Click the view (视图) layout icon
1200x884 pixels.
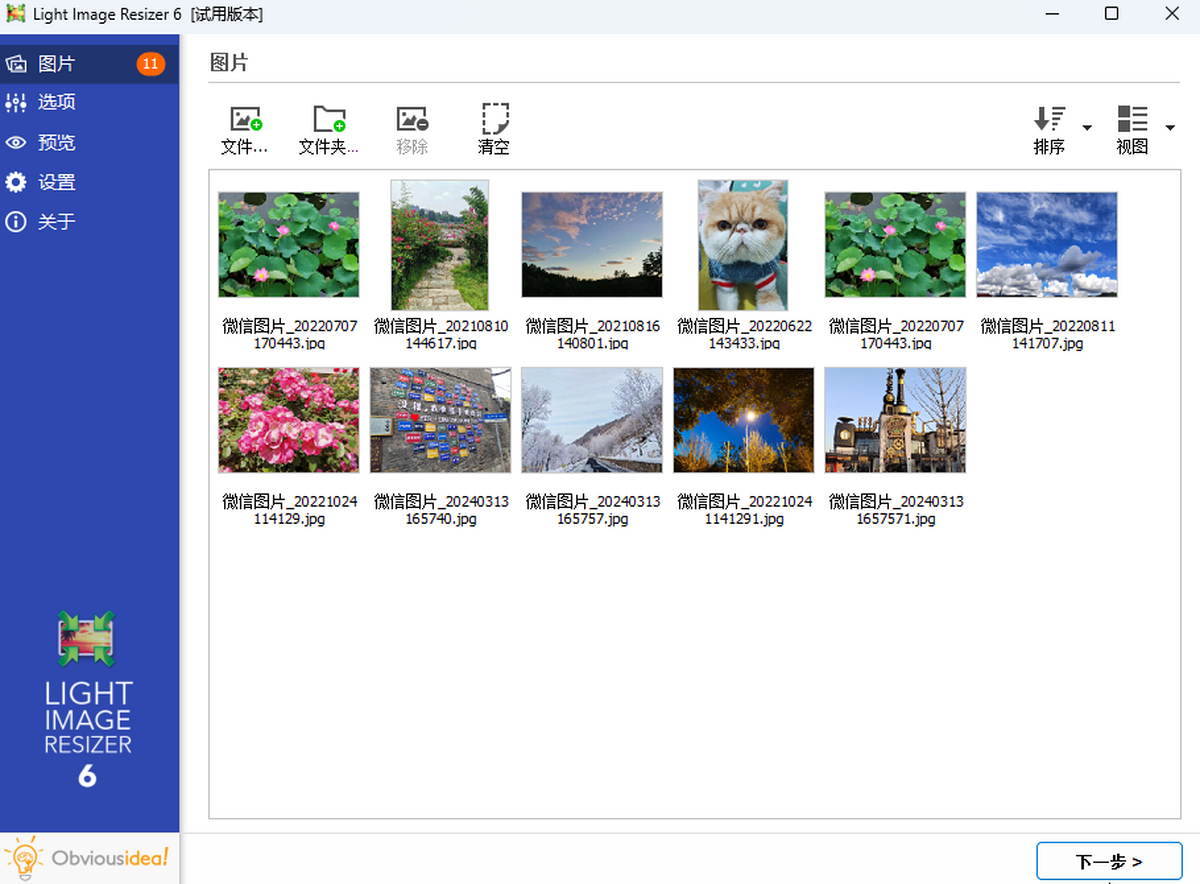1132,120
